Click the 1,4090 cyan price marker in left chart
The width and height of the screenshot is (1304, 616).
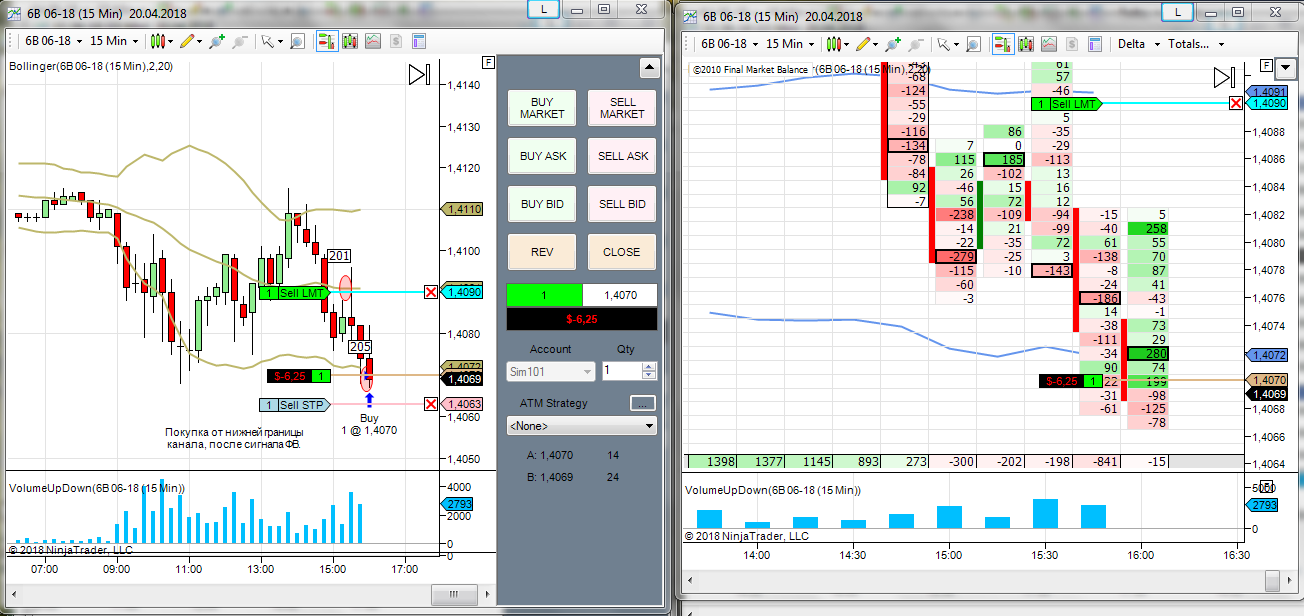click(462, 292)
